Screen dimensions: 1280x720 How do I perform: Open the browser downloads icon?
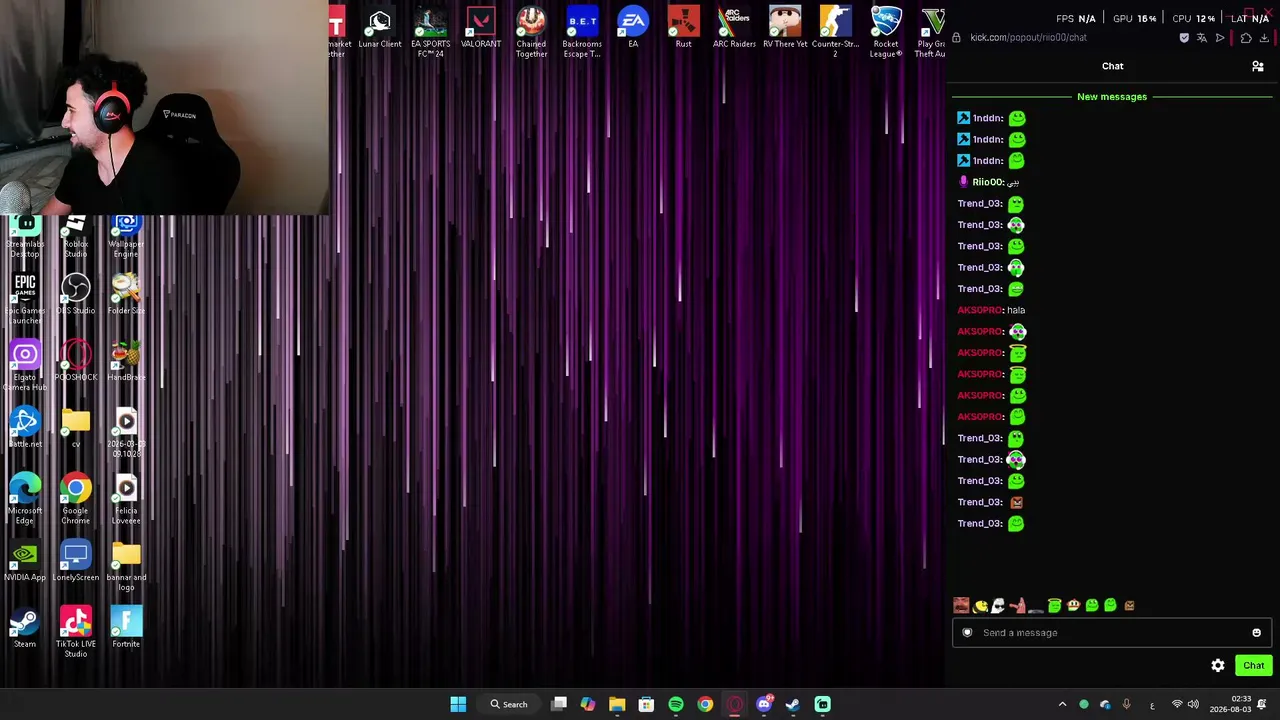click(1264, 38)
